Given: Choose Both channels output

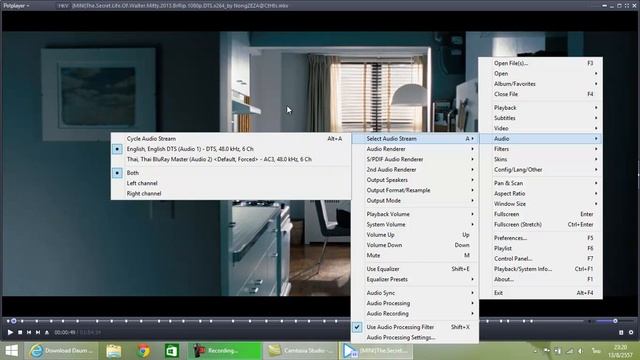Looking at the screenshot, I should tap(231, 173).
